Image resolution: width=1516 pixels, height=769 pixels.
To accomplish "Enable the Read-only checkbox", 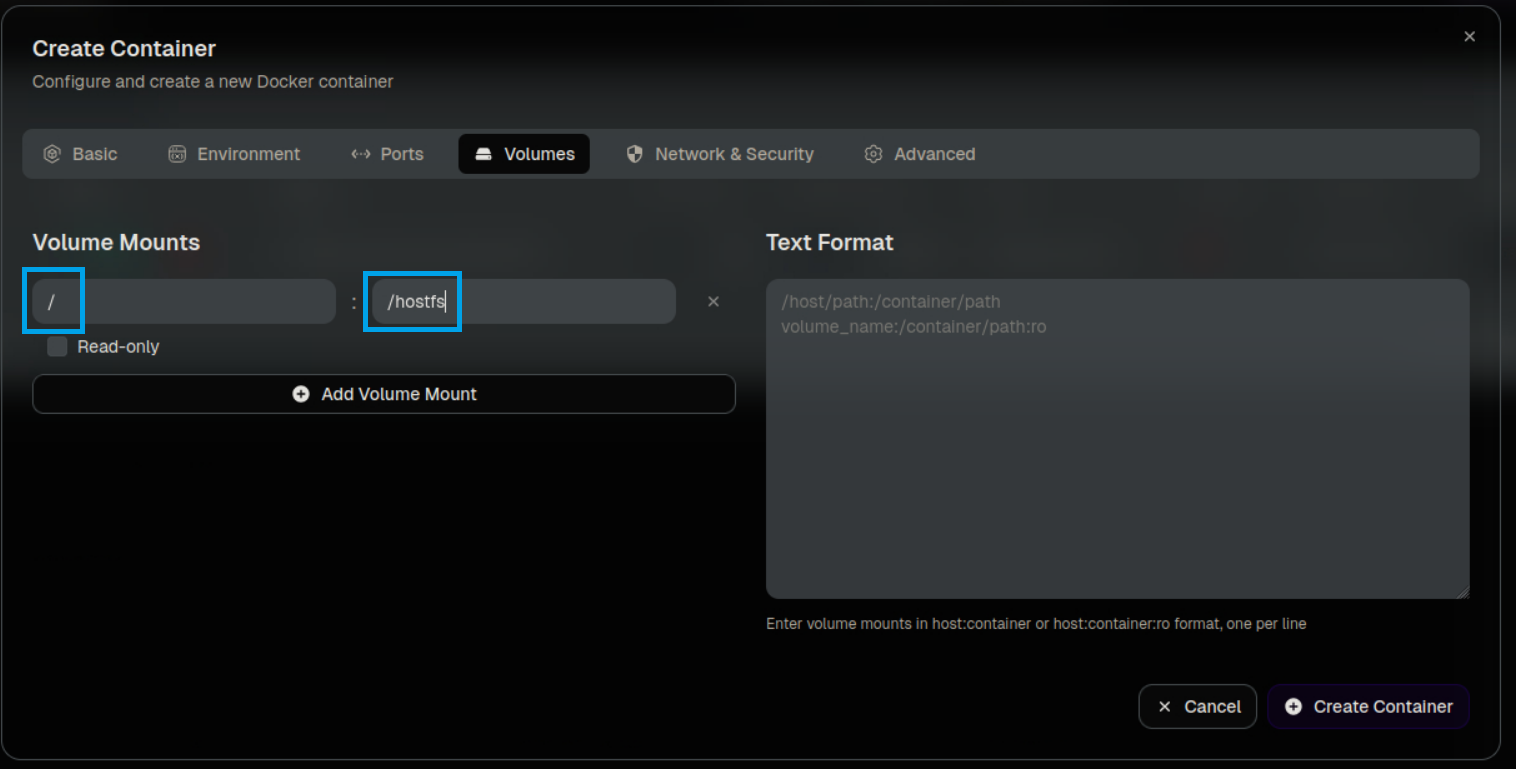I will point(57,347).
